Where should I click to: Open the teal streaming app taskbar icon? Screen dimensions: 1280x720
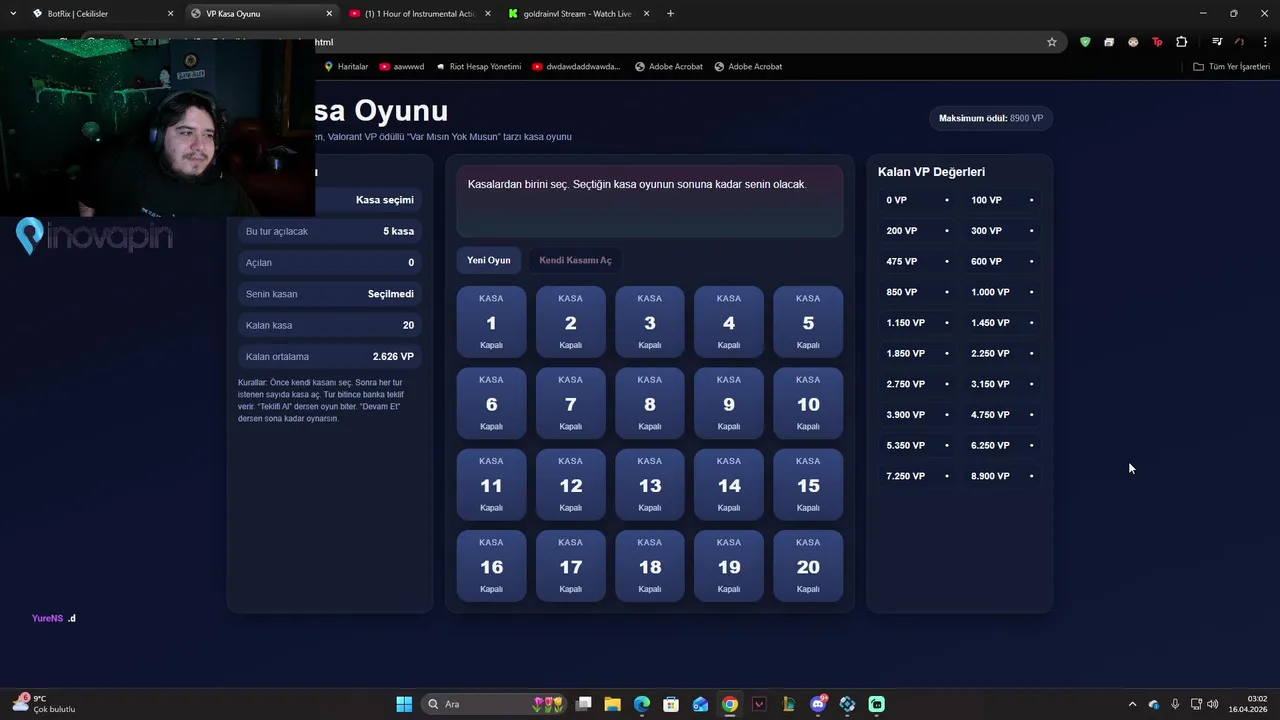pyautogui.click(x=877, y=704)
